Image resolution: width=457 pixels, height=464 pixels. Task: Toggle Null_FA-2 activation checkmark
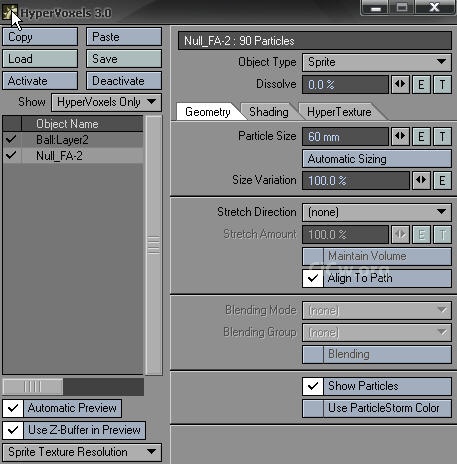[11, 155]
